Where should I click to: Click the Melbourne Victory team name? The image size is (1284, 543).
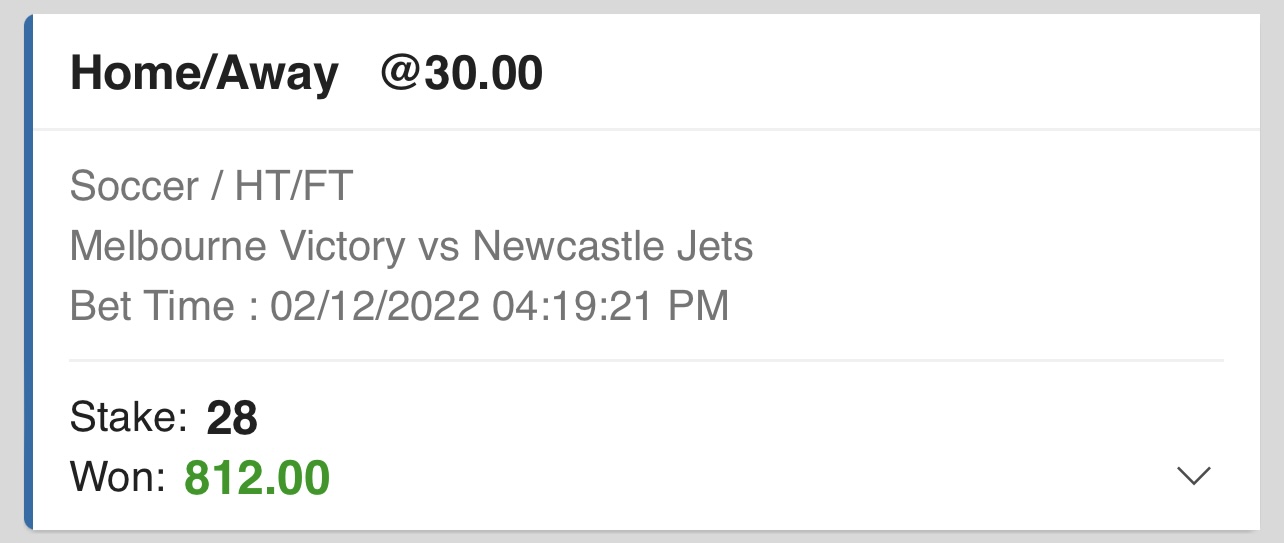click(x=237, y=246)
